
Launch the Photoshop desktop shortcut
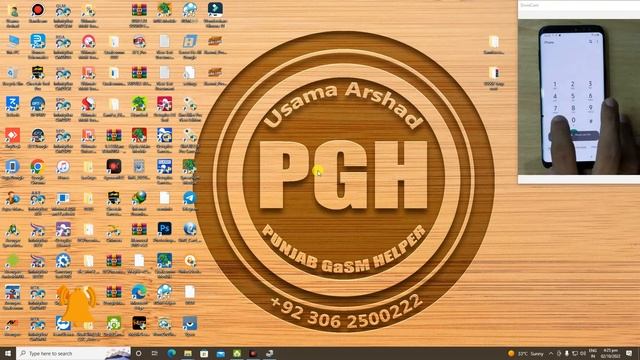pyautogui.click(x=164, y=229)
